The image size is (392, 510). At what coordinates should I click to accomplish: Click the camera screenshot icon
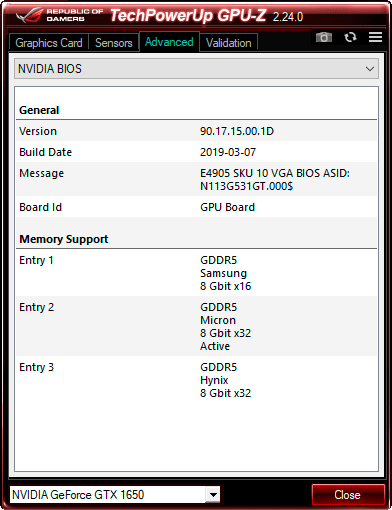[324, 37]
